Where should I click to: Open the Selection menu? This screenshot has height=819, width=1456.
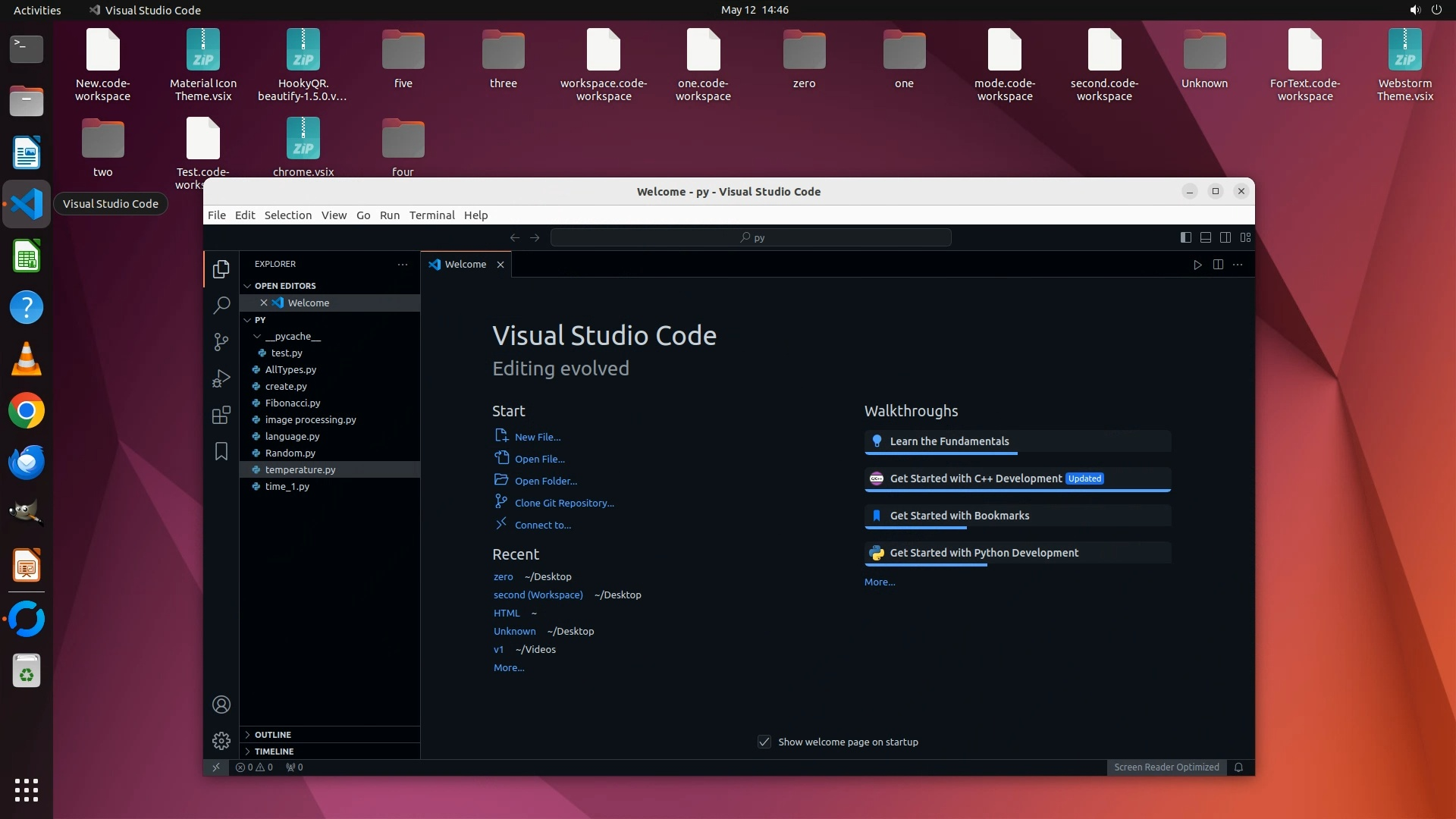click(x=287, y=215)
